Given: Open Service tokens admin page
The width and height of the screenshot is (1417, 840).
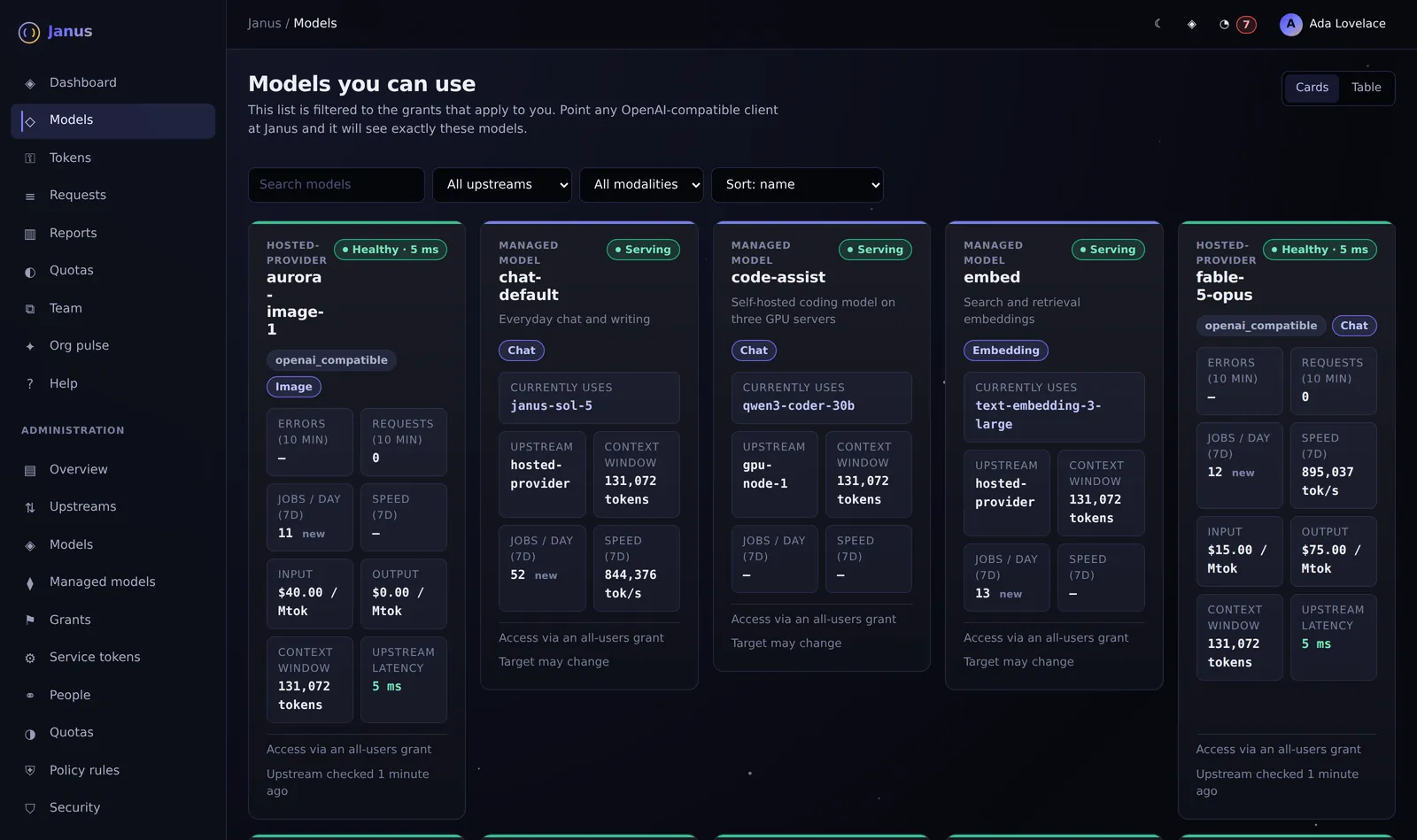Looking at the screenshot, I should pos(112,657).
